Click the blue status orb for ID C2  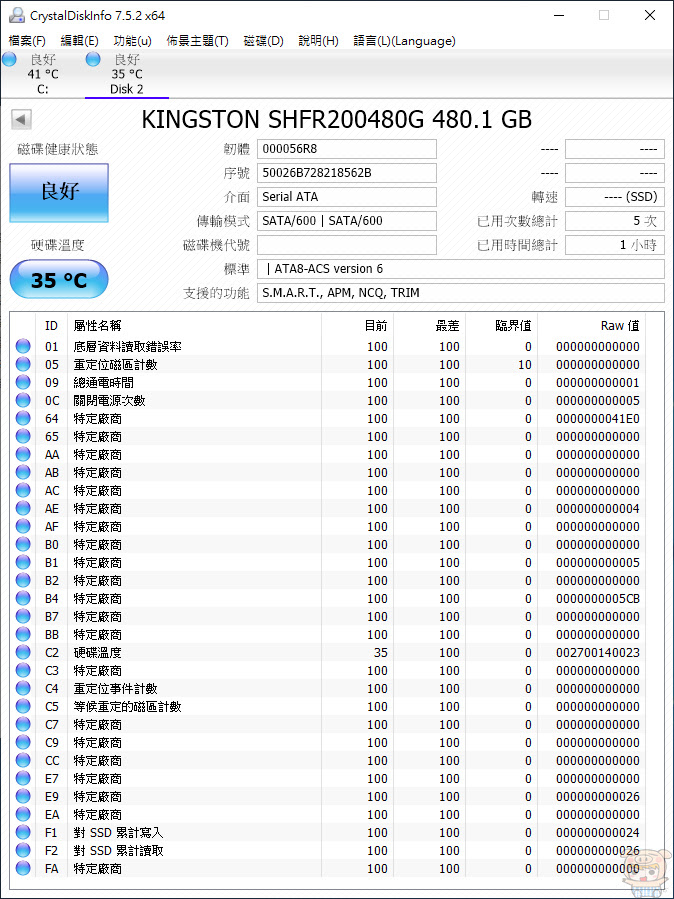tap(23, 652)
